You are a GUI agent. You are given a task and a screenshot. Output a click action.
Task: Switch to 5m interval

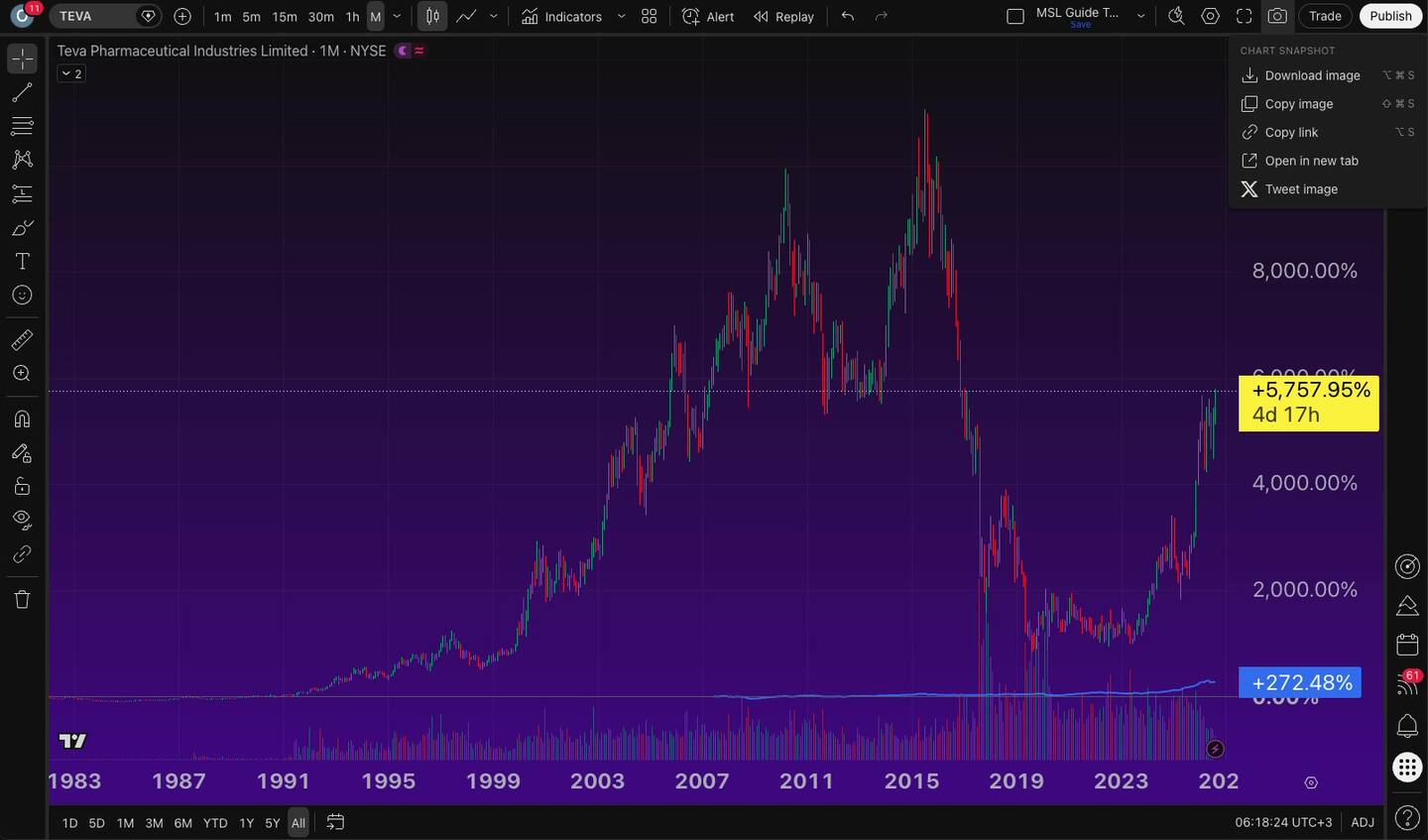[252, 16]
